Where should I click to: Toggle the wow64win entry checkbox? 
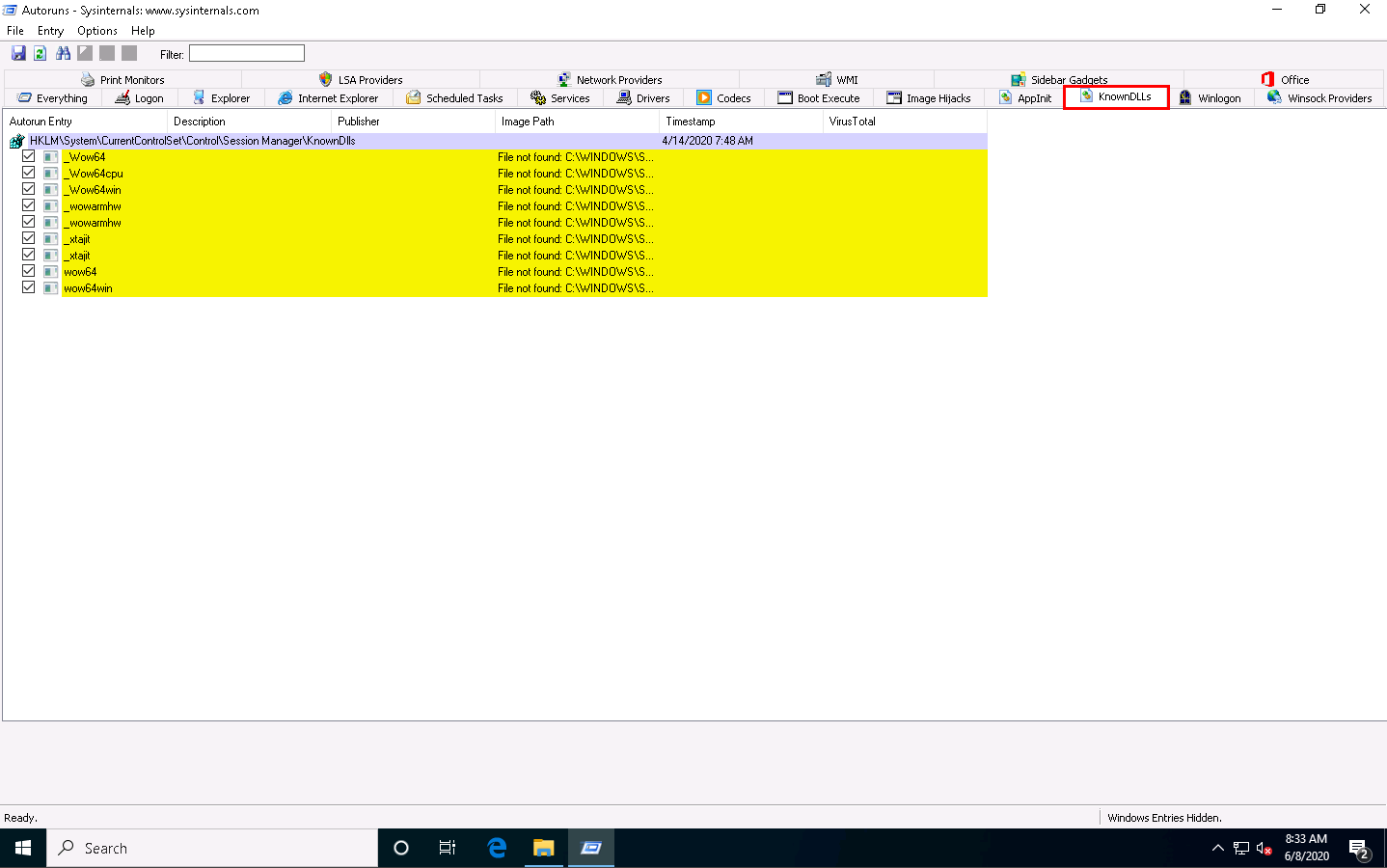click(29, 287)
